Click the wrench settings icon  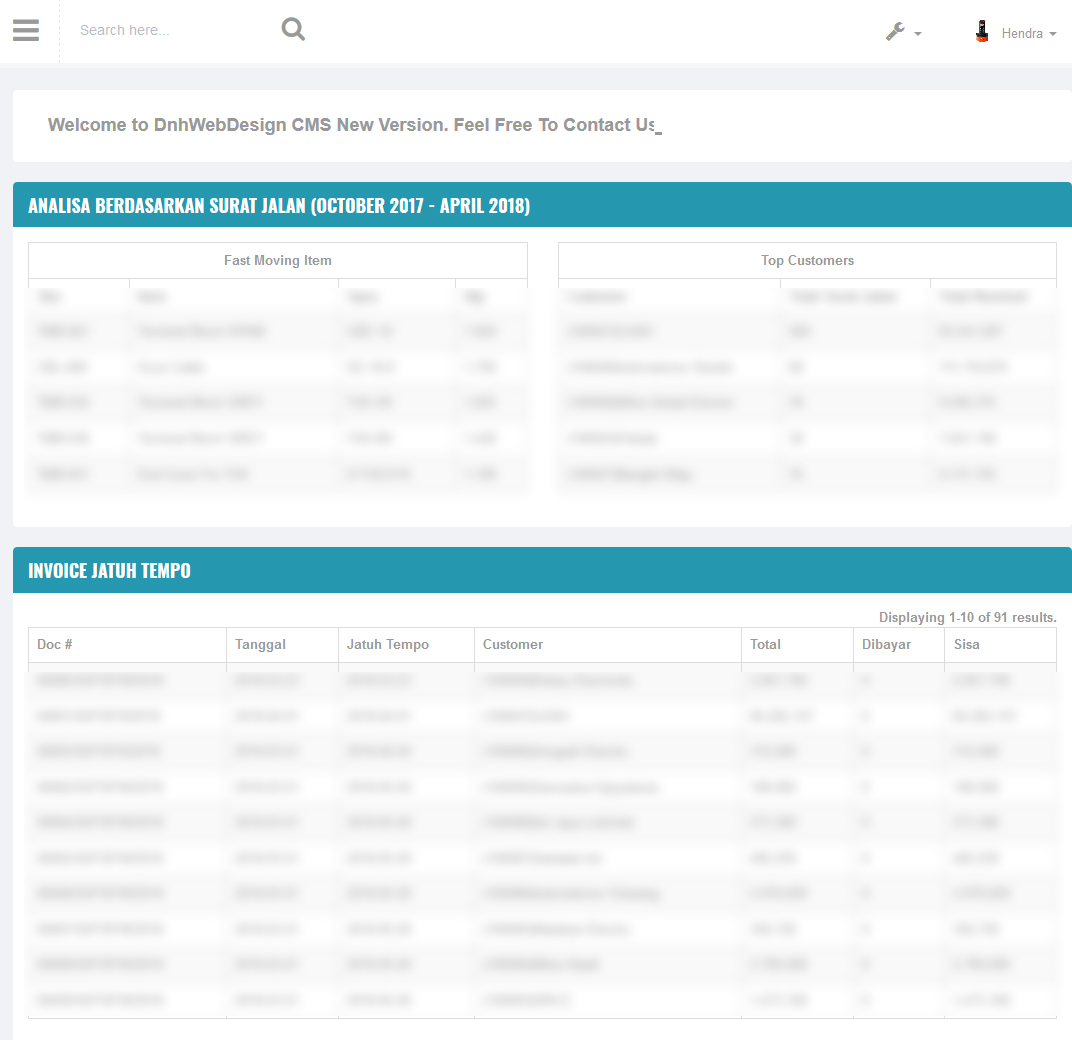point(895,32)
